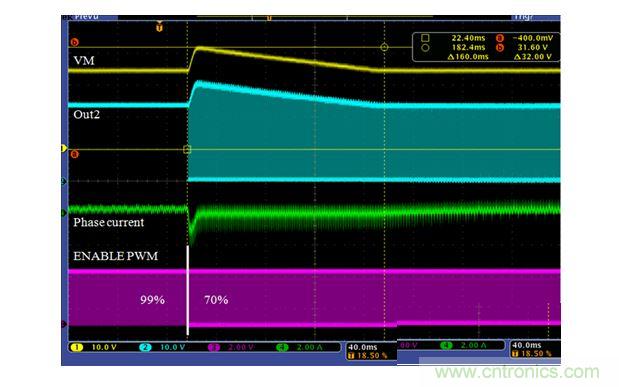
Task: Click the Δ32.00 V cursor delta readout
Action: (x=533, y=56)
